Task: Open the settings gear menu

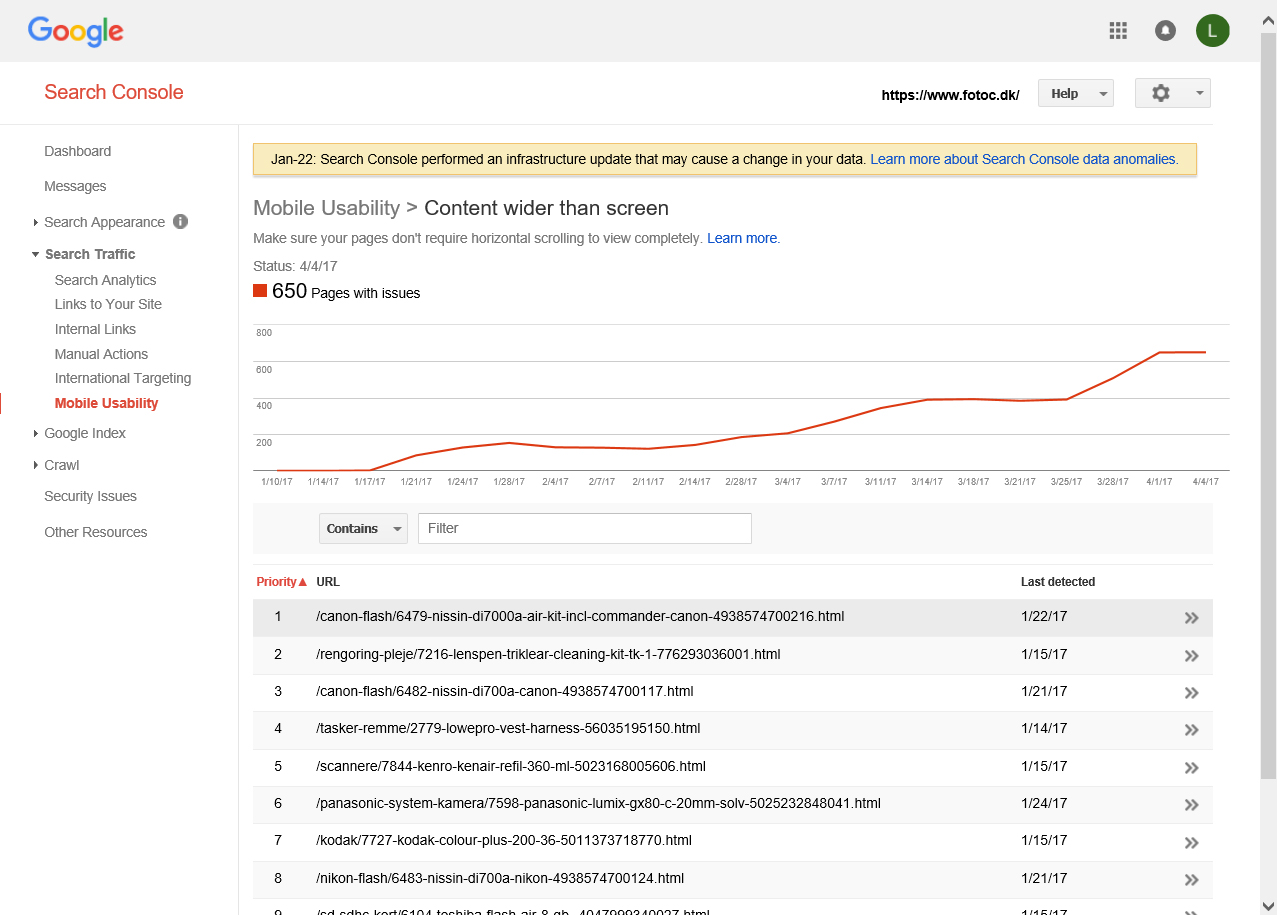Action: pyautogui.click(x=1172, y=93)
